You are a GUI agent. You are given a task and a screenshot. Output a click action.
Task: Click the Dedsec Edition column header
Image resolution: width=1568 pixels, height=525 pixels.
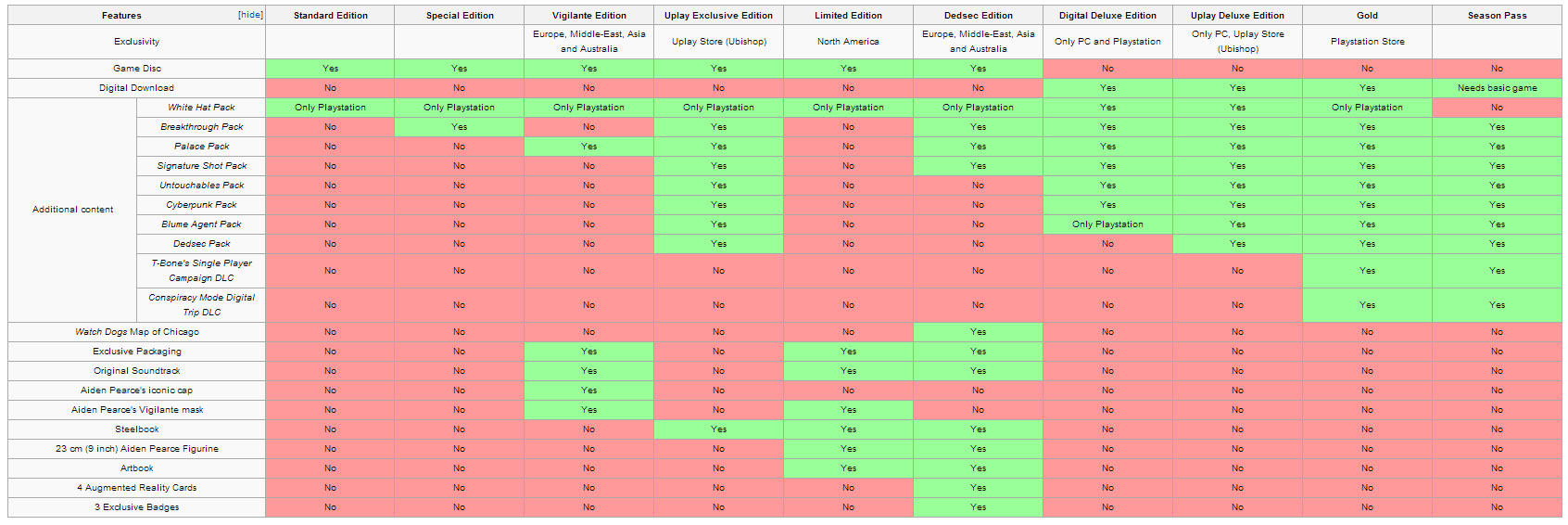[x=978, y=16]
